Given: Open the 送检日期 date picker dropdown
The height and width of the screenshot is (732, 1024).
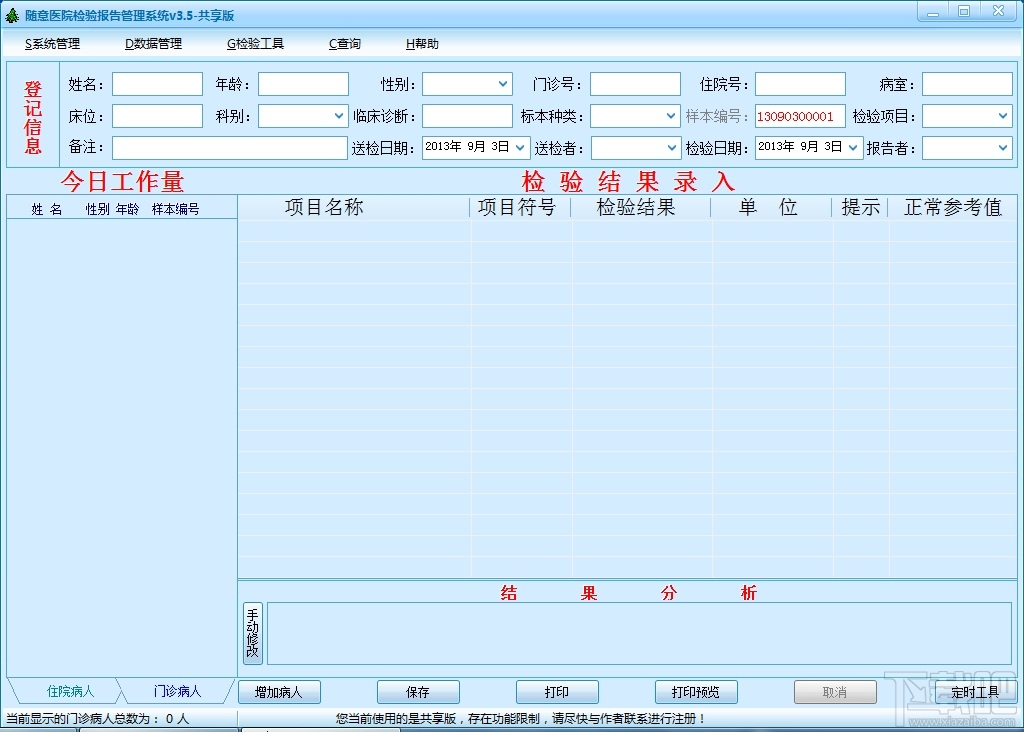Looking at the screenshot, I should click(x=520, y=148).
